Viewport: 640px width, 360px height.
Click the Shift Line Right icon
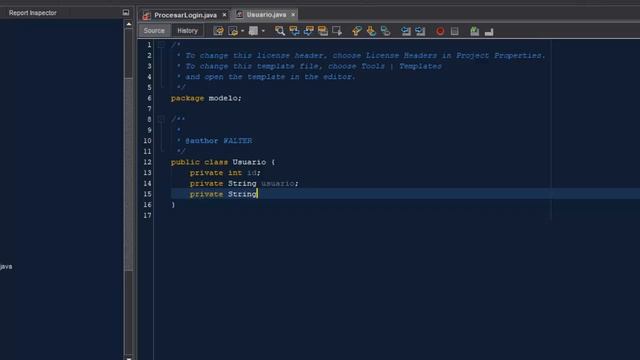[x=420, y=31]
